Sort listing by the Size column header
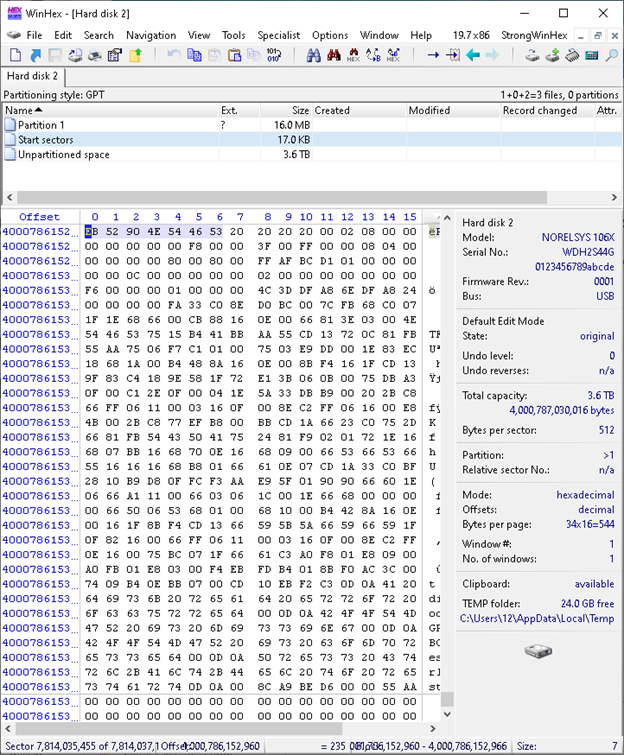 [286, 111]
